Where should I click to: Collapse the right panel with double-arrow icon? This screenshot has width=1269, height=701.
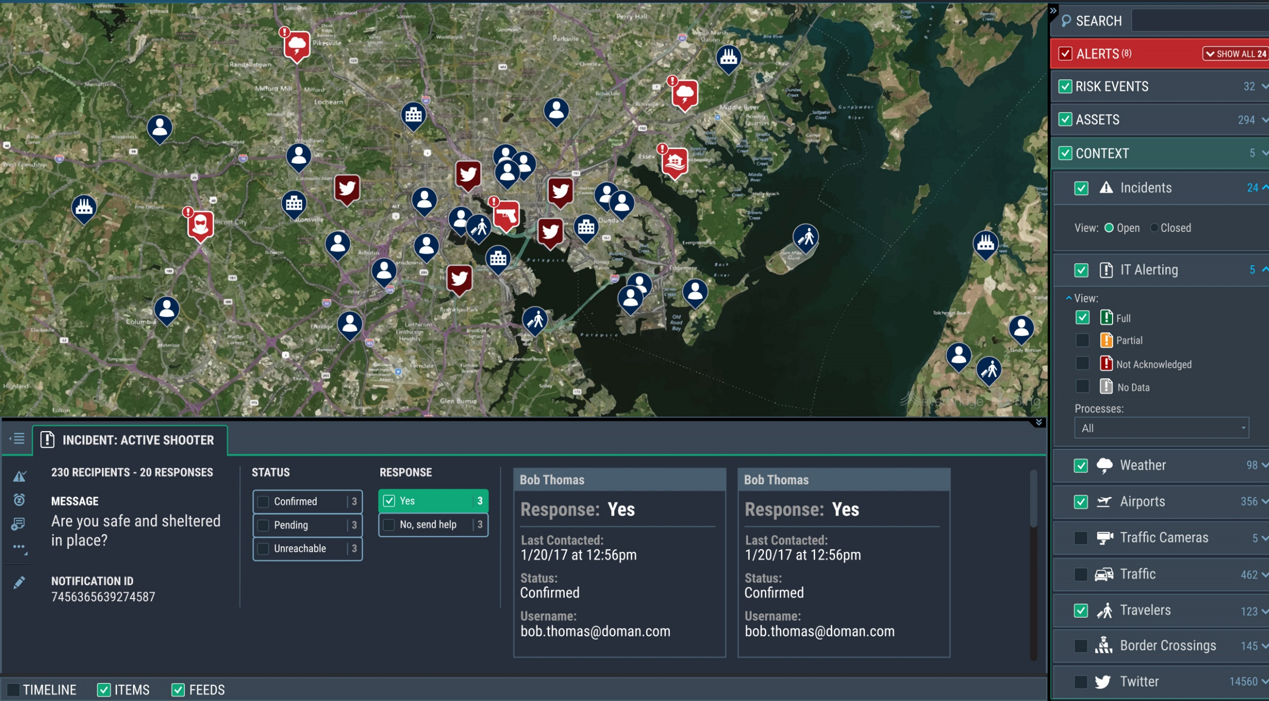pos(1053,11)
